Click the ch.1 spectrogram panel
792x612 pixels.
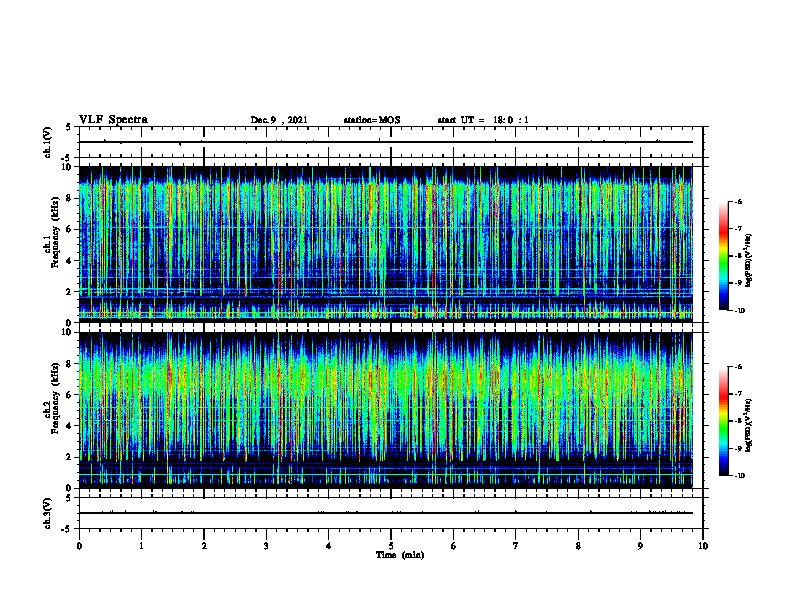click(x=385, y=244)
